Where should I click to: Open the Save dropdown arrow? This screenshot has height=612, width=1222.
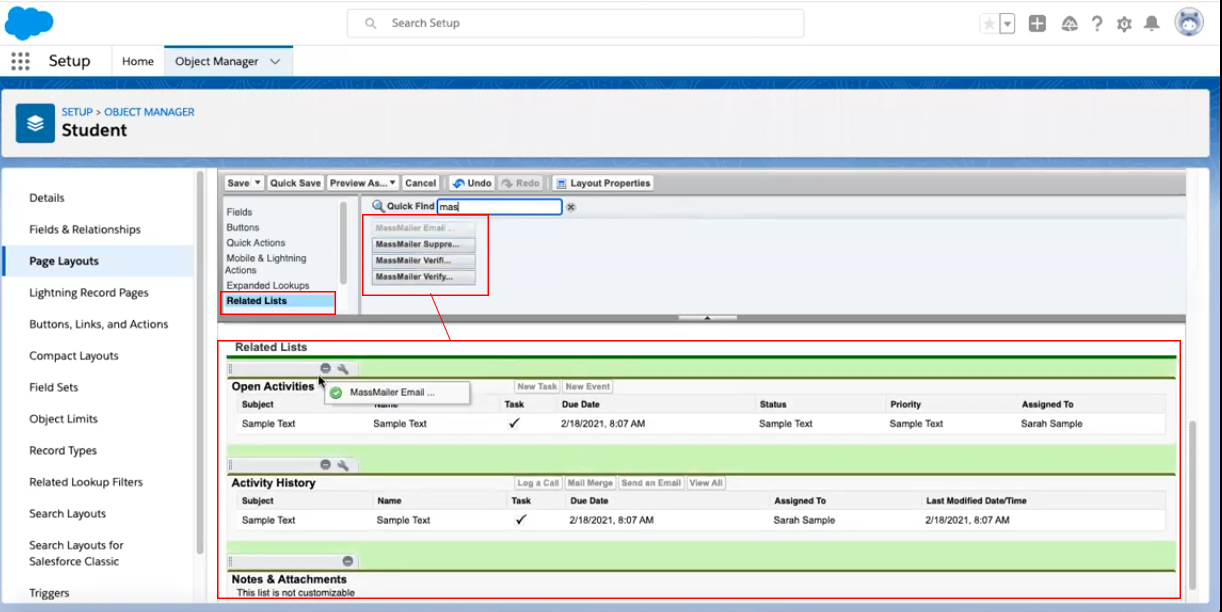[x=258, y=183]
